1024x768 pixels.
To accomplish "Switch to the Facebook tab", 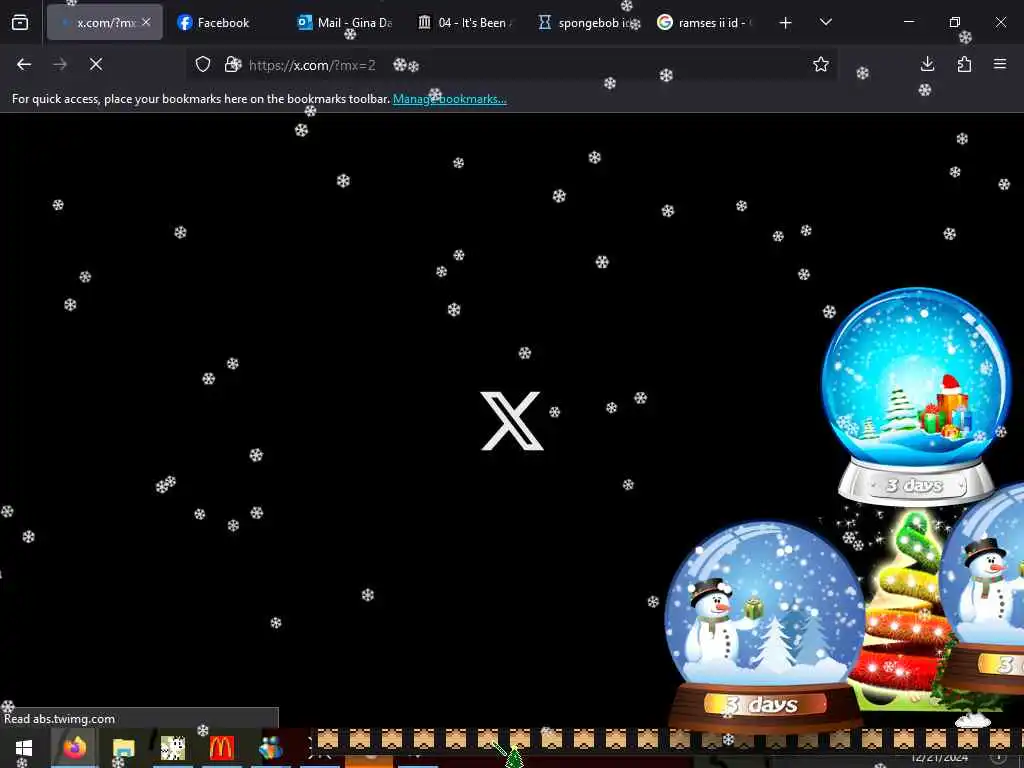I will click(x=222, y=23).
